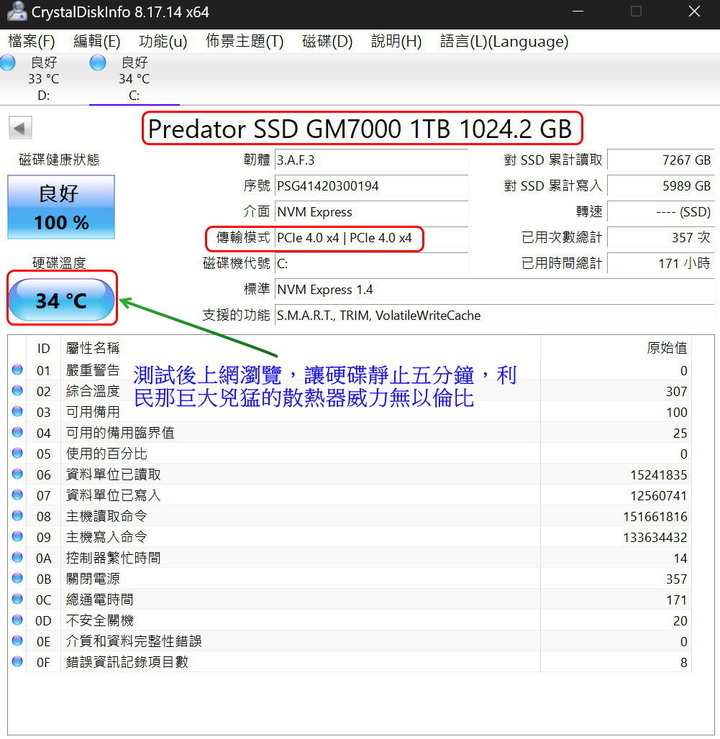
Task: Click the 硬碟溫度 label
Action: (59, 263)
